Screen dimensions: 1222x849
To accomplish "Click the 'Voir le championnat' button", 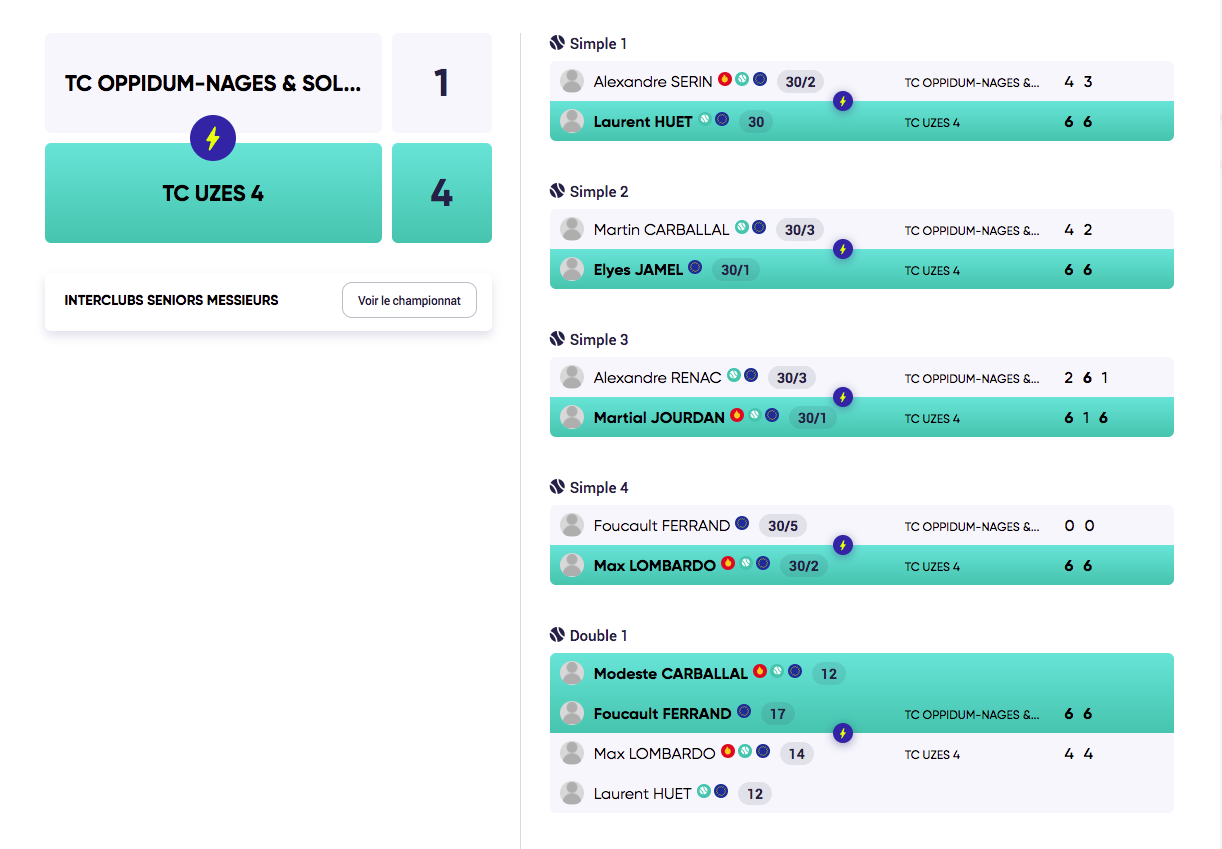I will point(409,300).
